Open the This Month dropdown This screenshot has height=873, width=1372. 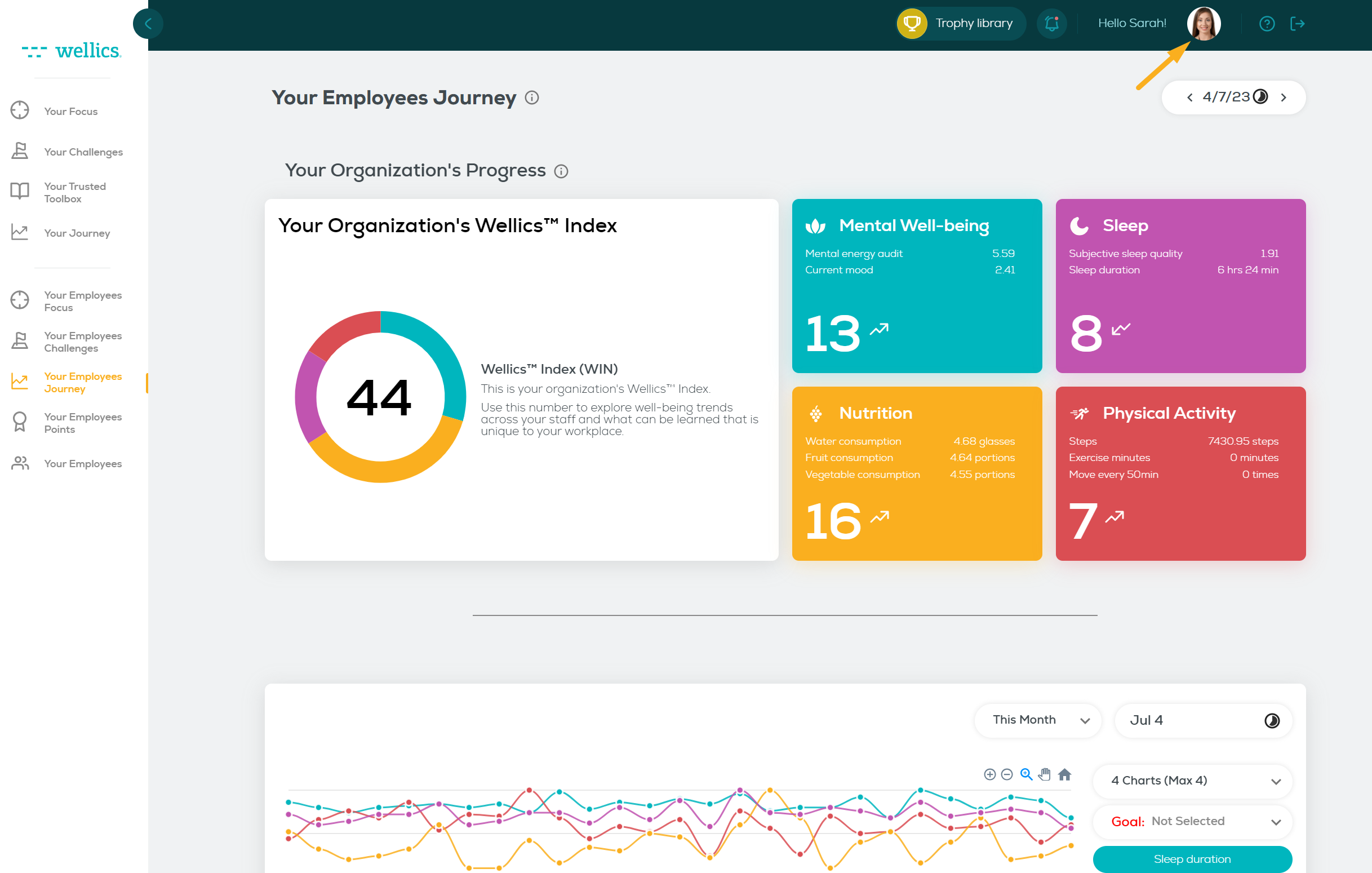tap(1037, 720)
